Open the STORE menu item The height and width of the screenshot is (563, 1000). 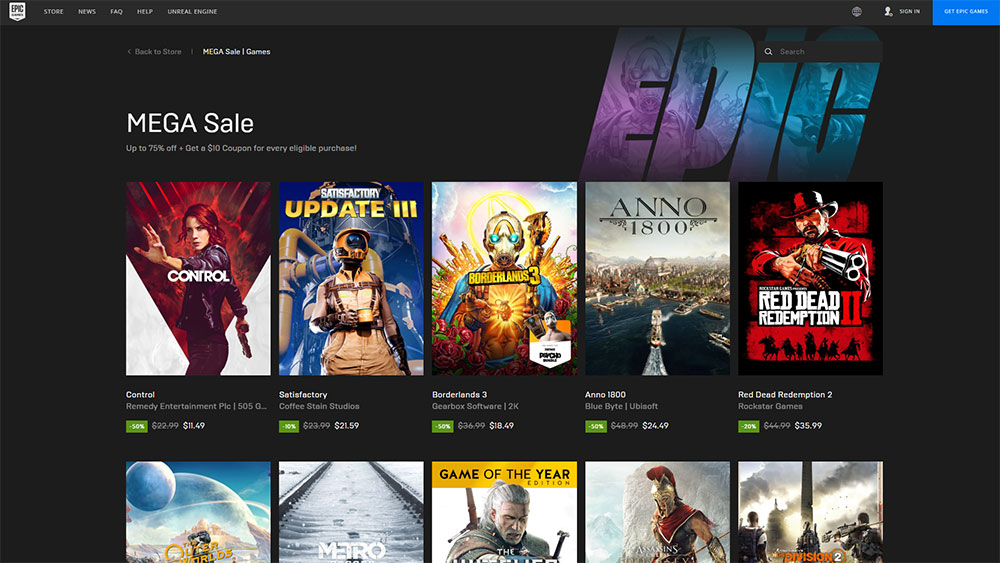tap(54, 11)
